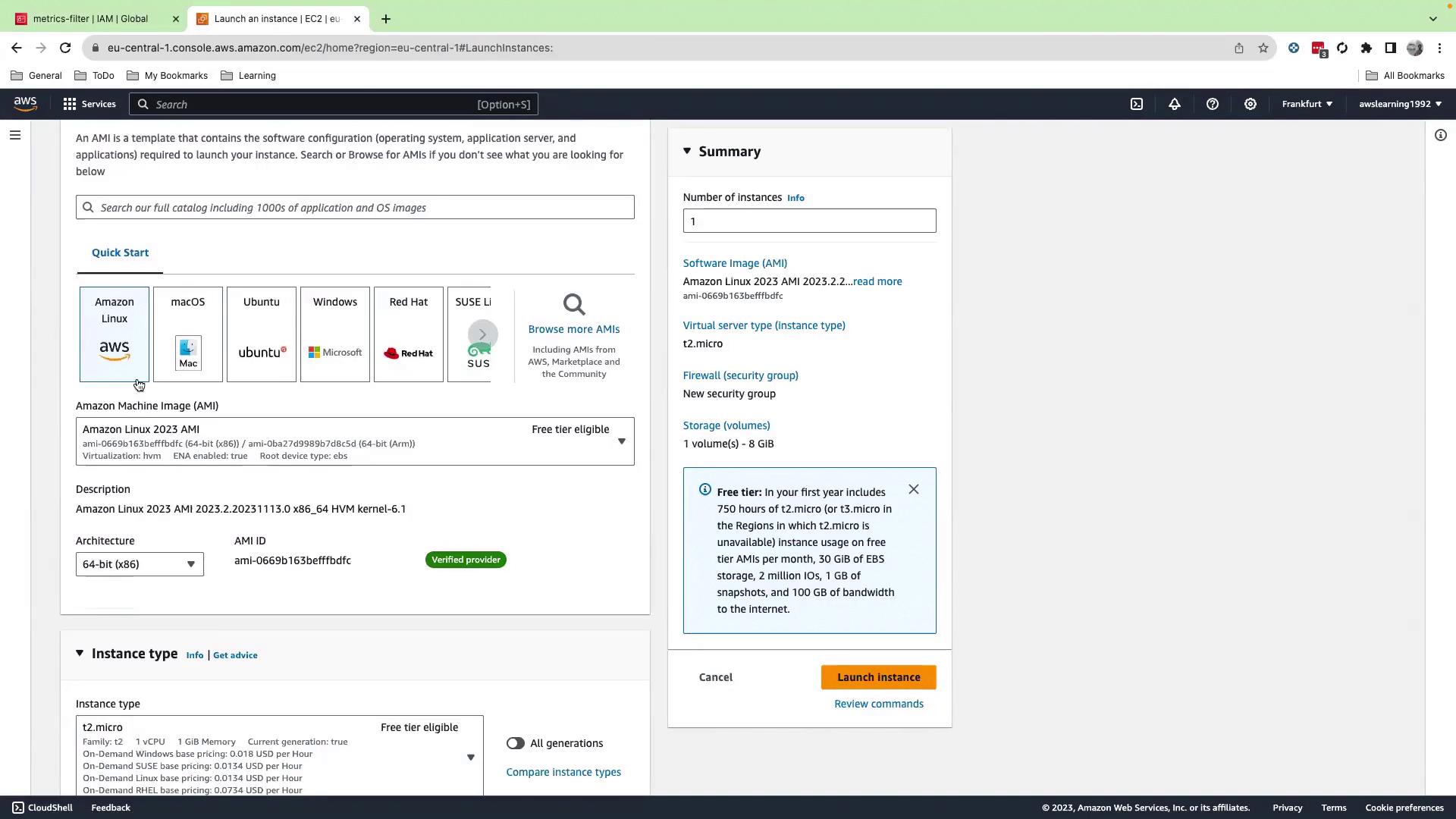The image size is (1456, 819).
Task: Toggle the All generations switch
Action: point(516,743)
